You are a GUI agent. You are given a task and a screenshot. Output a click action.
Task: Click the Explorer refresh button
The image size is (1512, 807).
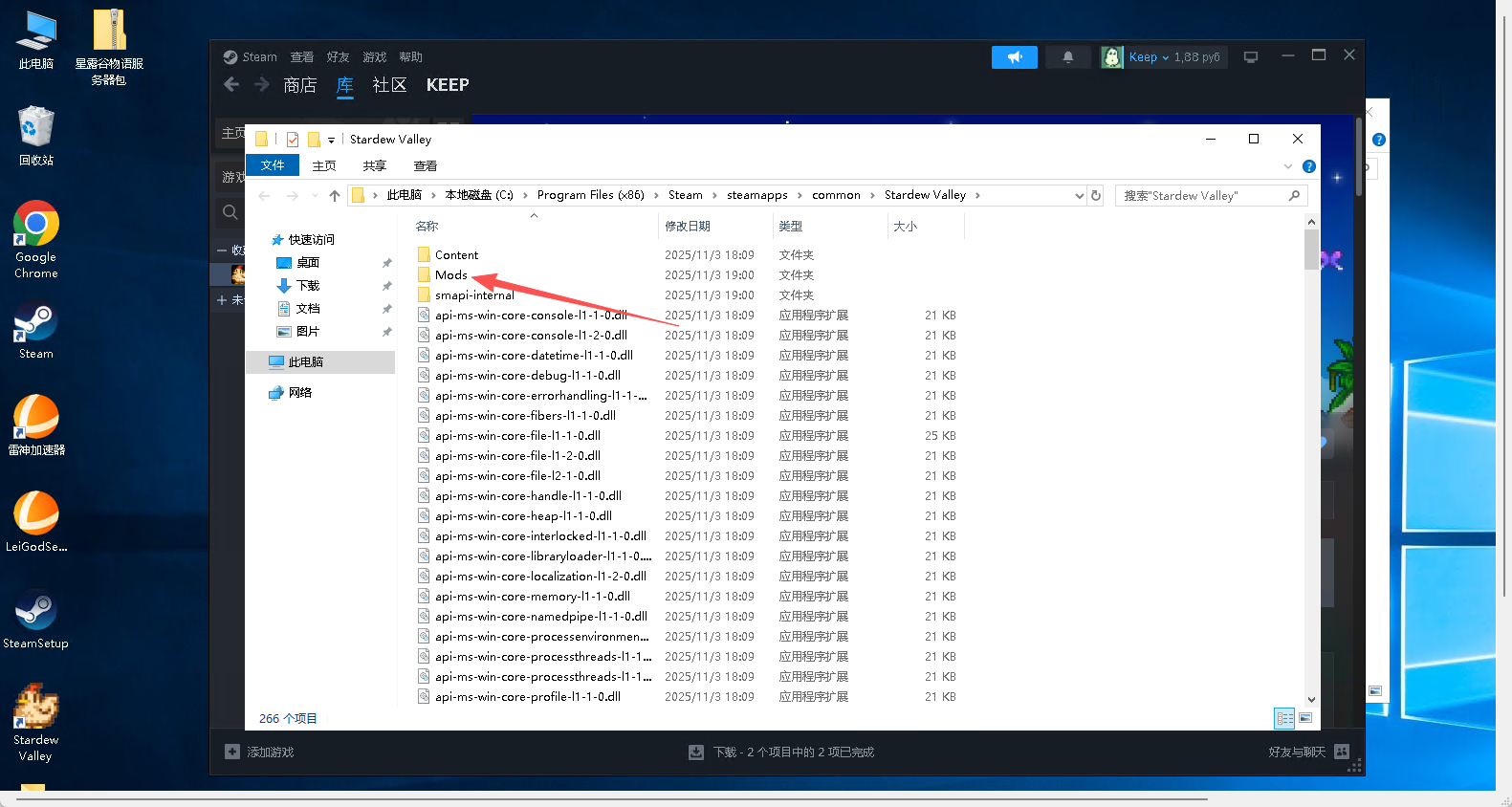tap(1096, 195)
